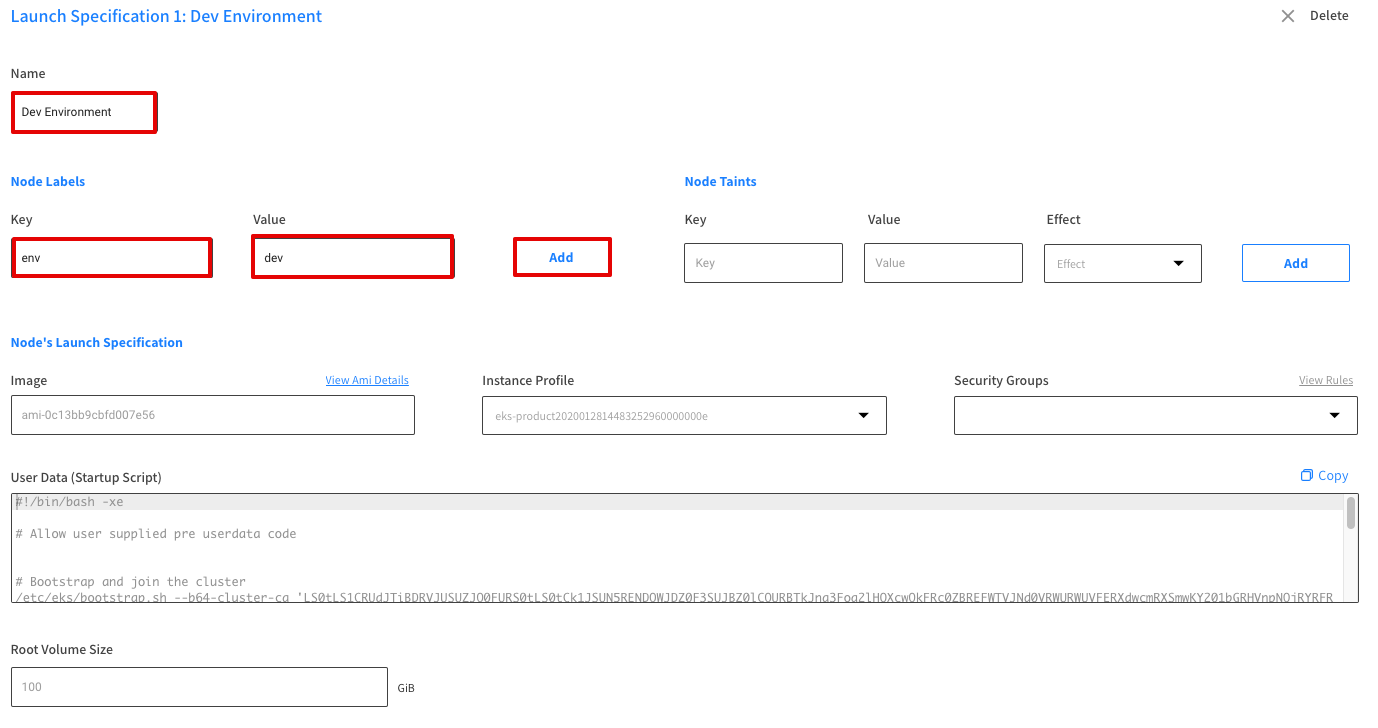Click the Name field containing Dev Environment
The width and height of the screenshot is (1378, 728).
(84, 112)
